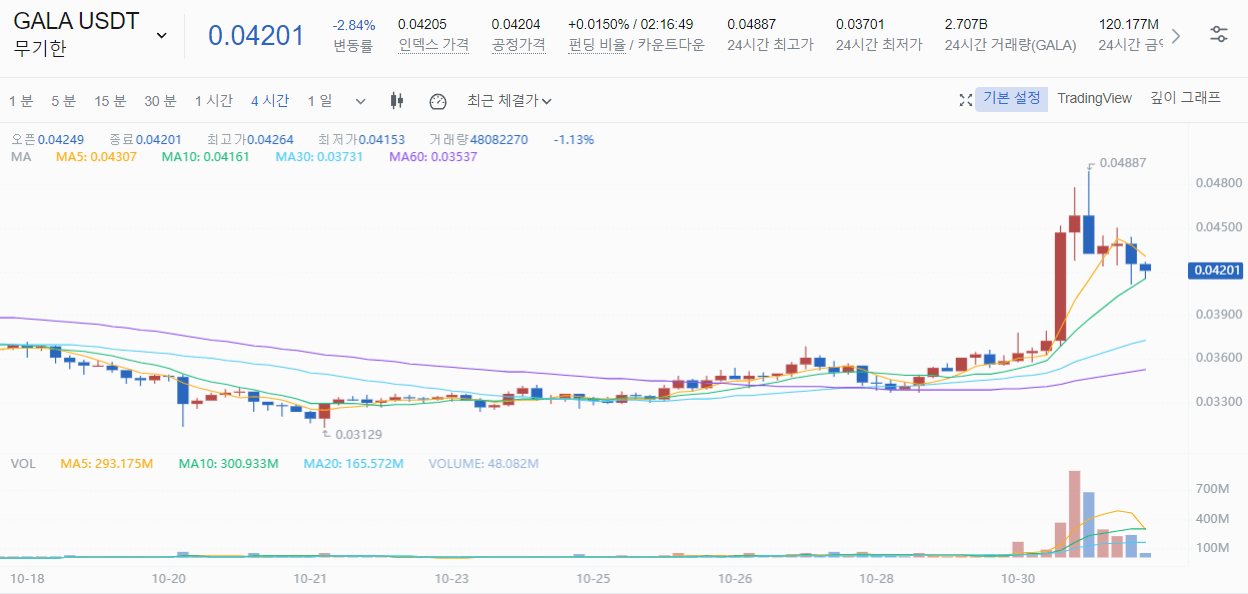This screenshot has height=594, width=1248.
Task: Select the 1 일 timeframe
Action: [x=320, y=100]
